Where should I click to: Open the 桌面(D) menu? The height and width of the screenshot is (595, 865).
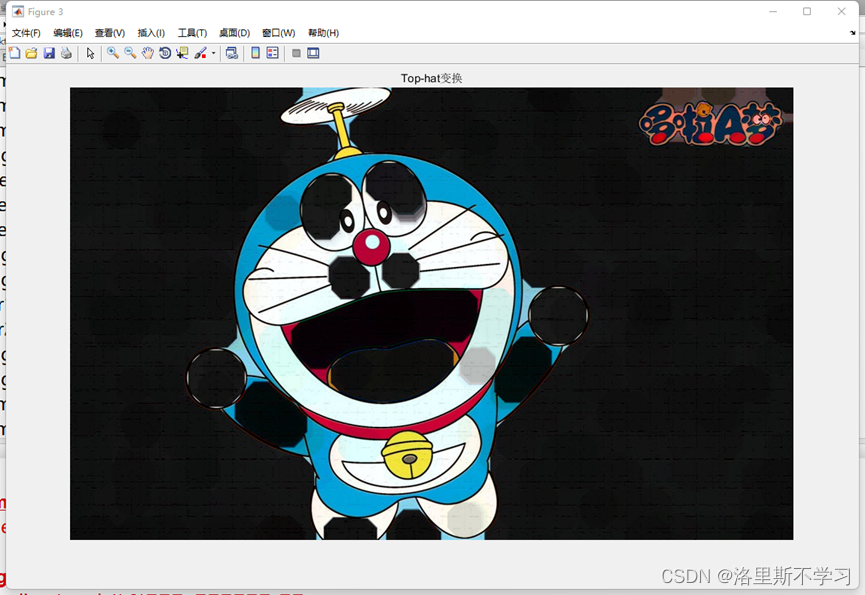click(x=234, y=33)
